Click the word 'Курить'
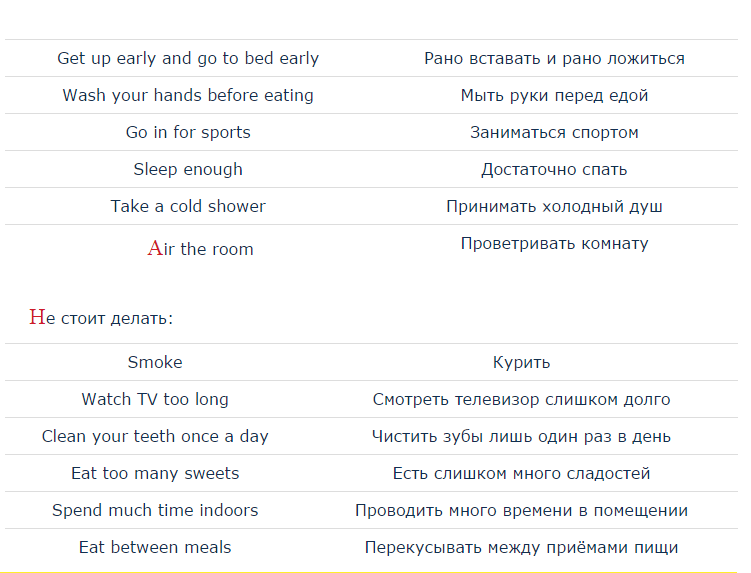This screenshot has width=751, height=573. [521, 362]
